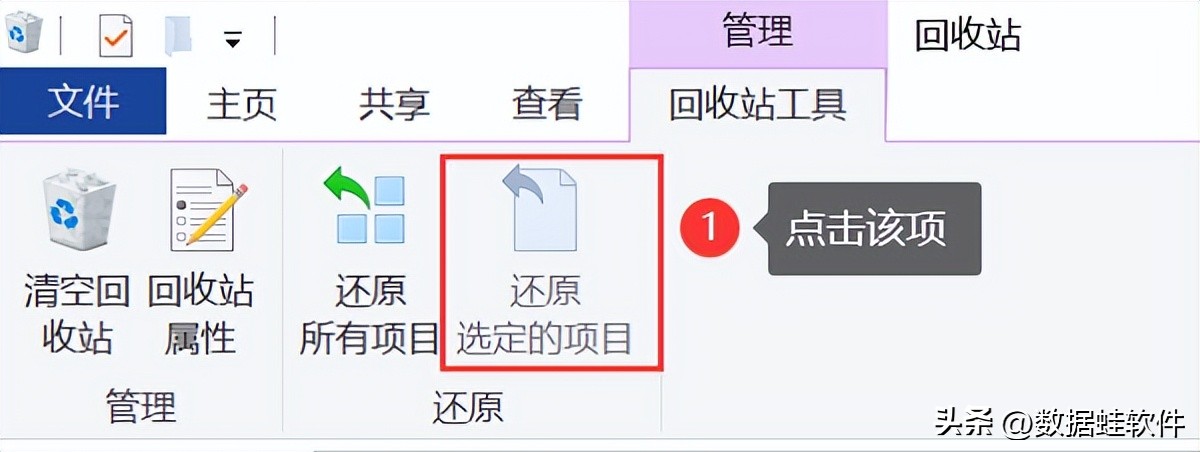Click the checkmark Properties quick access icon
This screenshot has width=1200, height=452.
pyautogui.click(x=116, y=38)
